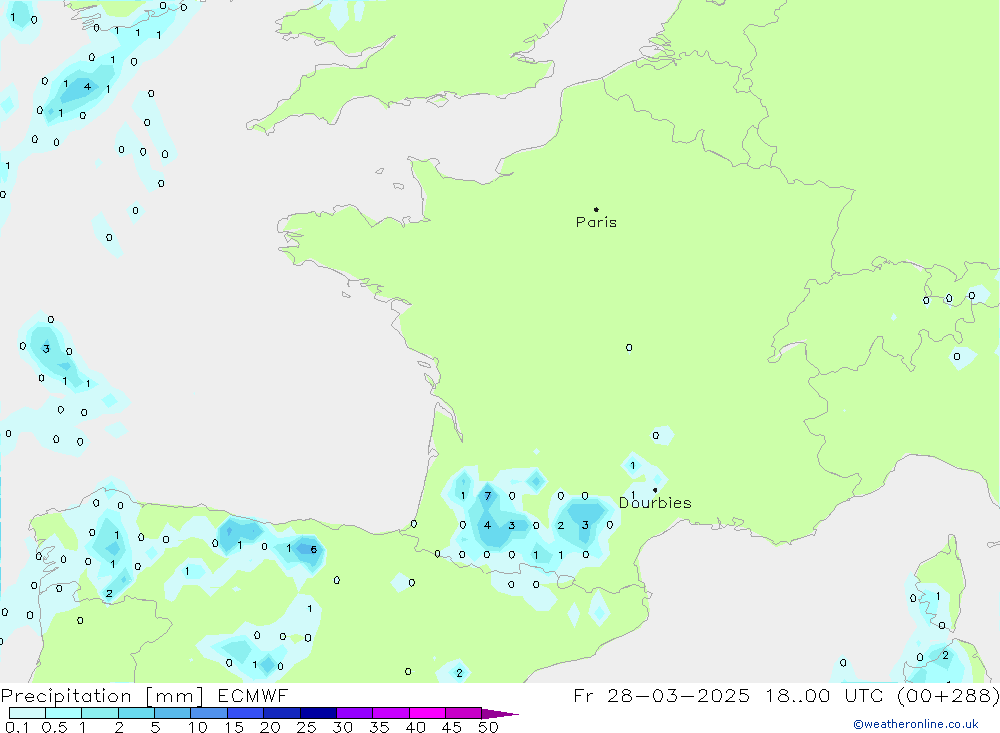Click the Dourbies location dot marker
Image resolution: width=1000 pixels, height=733 pixels.
[x=655, y=490]
